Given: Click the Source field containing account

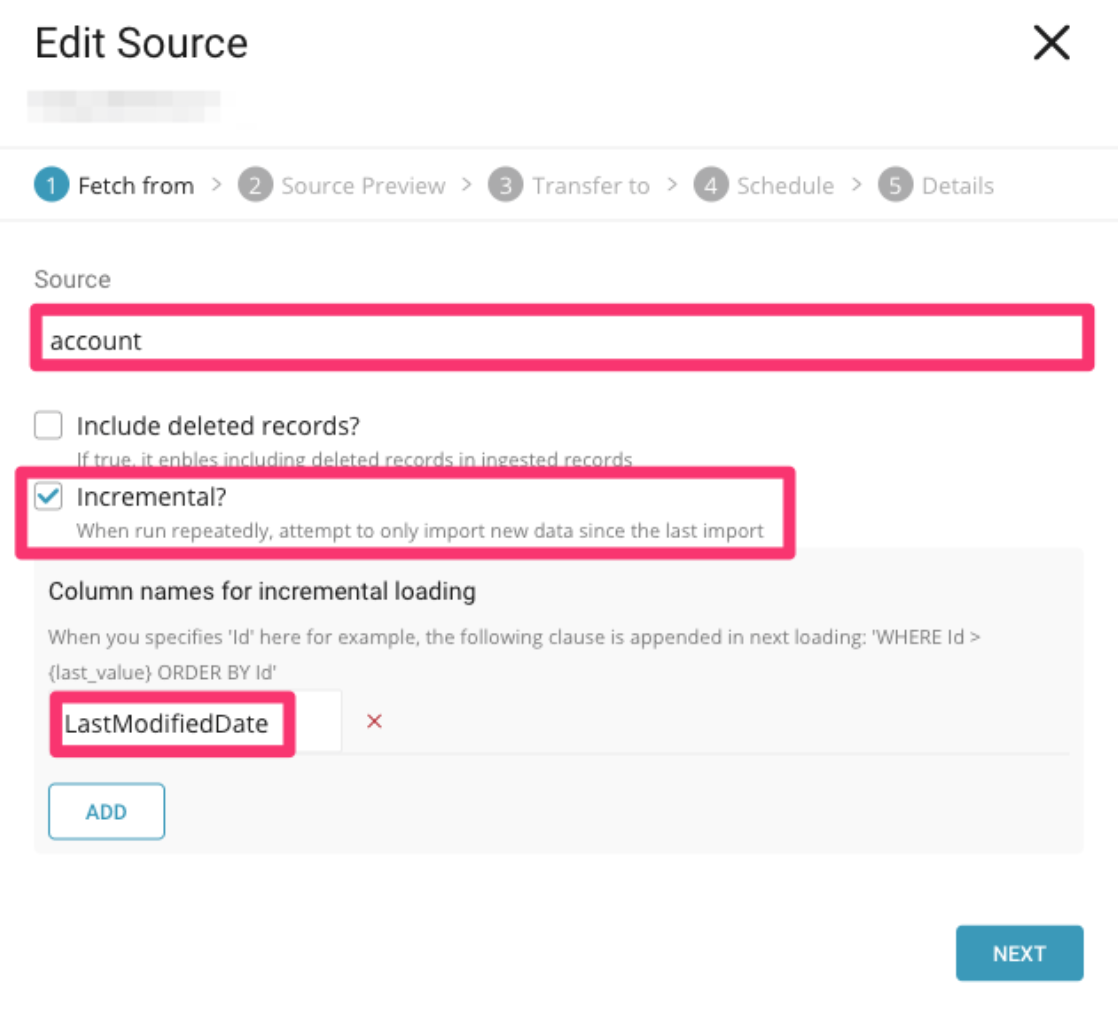Looking at the screenshot, I should [x=560, y=341].
